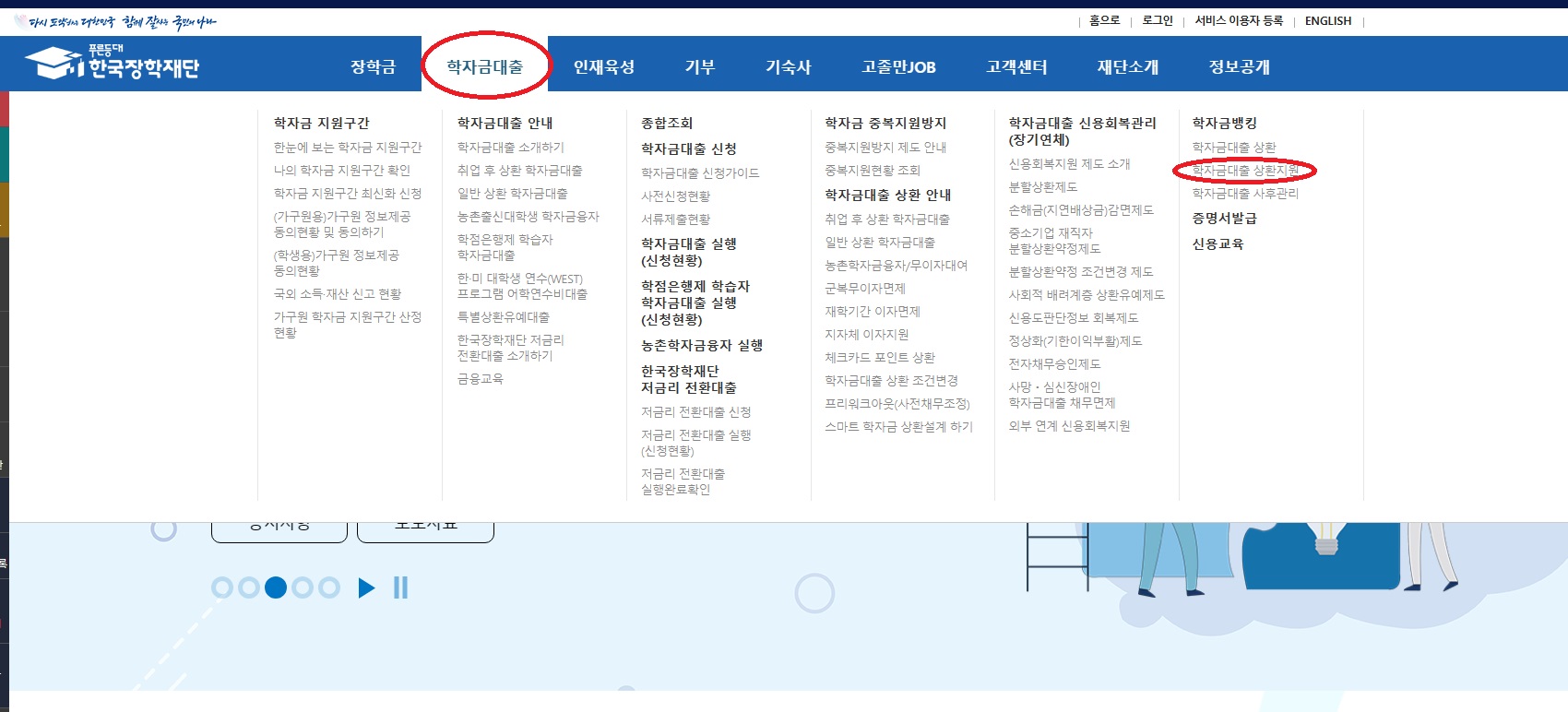Open the 학자금대출 main menu
The height and width of the screenshot is (712, 1568).
pyautogui.click(x=485, y=66)
